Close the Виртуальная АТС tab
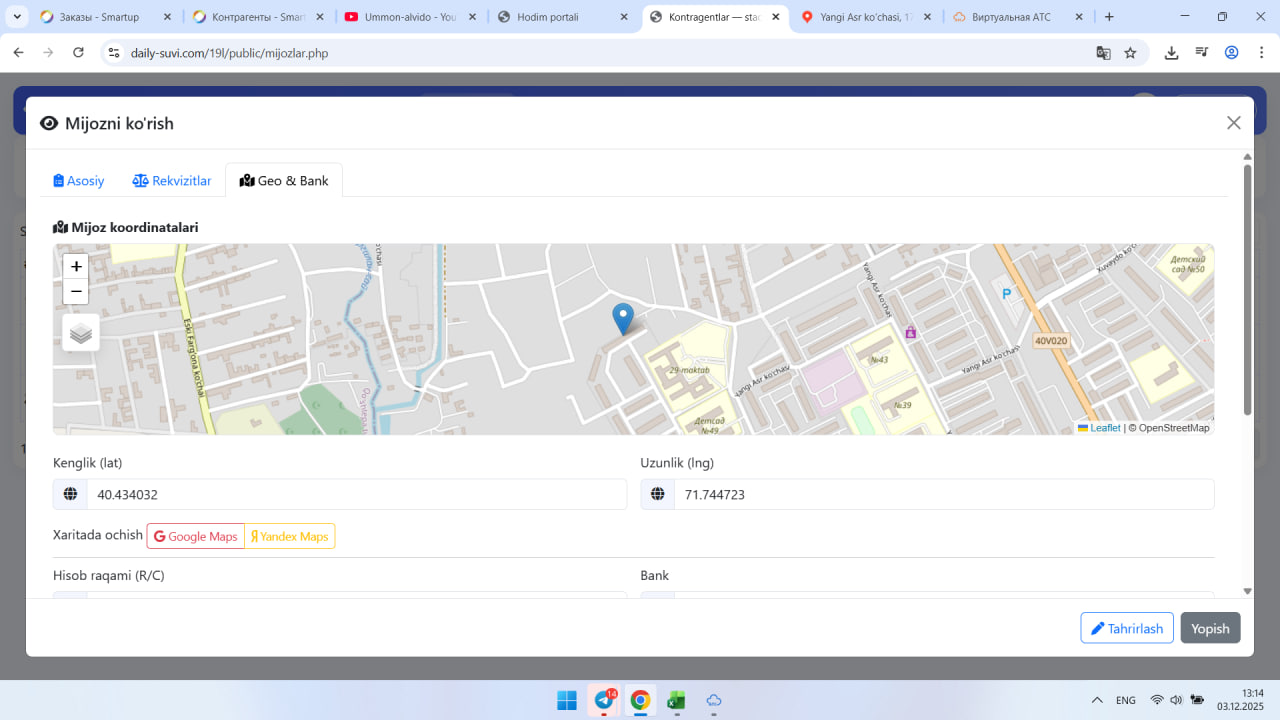This screenshot has height=720, width=1280. [1079, 17]
